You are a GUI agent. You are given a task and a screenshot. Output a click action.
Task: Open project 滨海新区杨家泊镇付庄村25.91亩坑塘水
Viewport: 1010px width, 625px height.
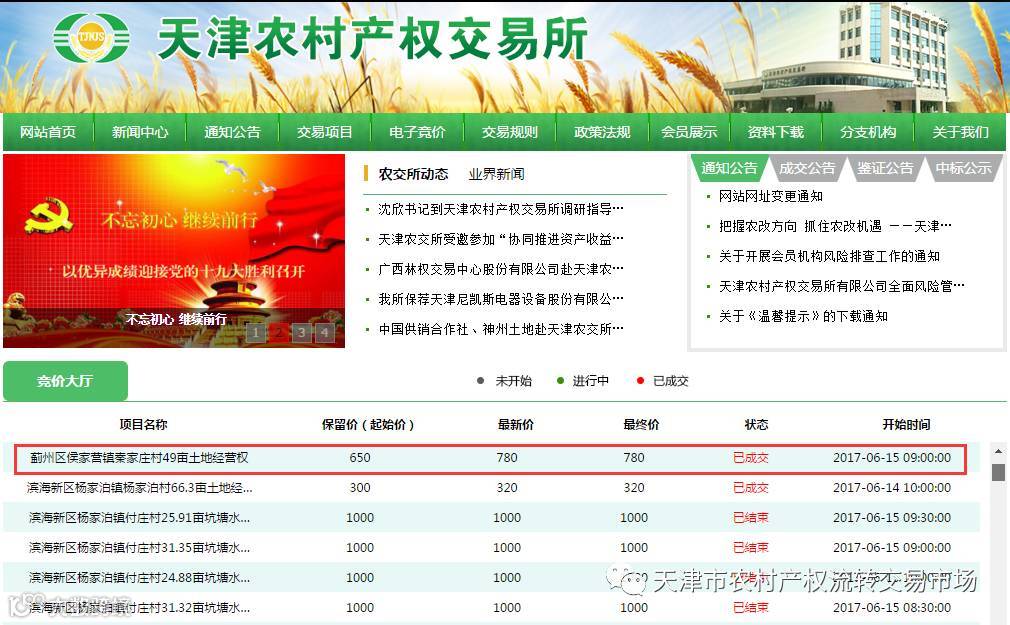(x=139, y=518)
